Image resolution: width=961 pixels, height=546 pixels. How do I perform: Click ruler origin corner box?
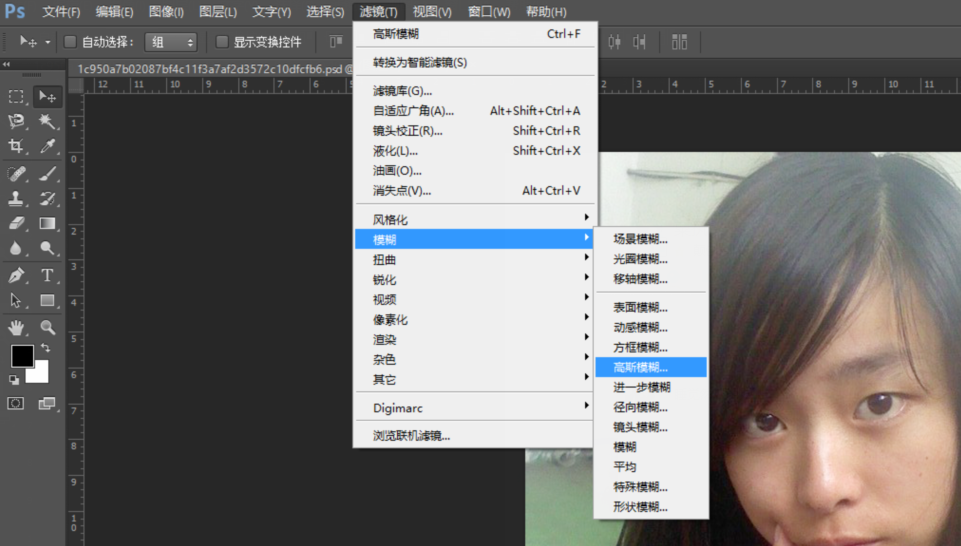coord(75,85)
